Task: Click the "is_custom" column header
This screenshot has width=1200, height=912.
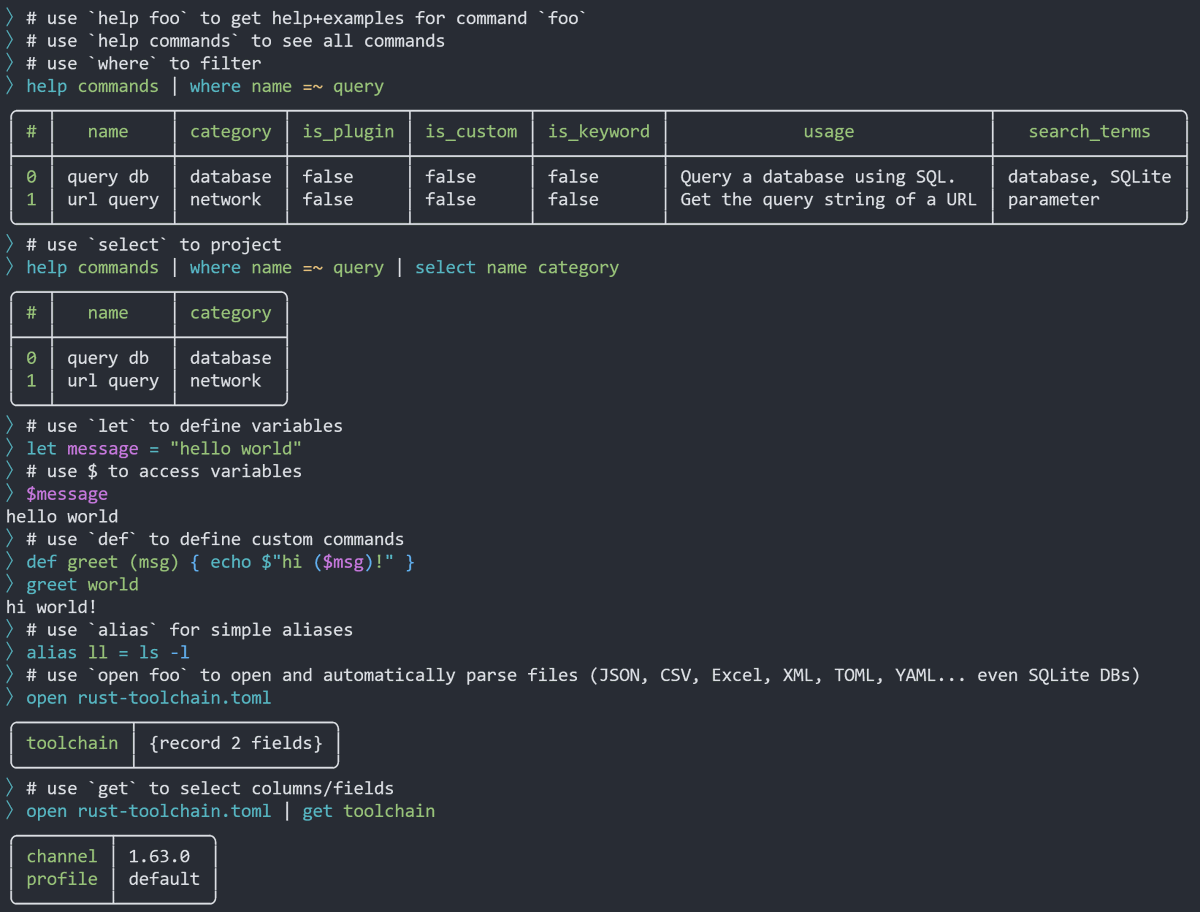Action: click(x=471, y=132)
